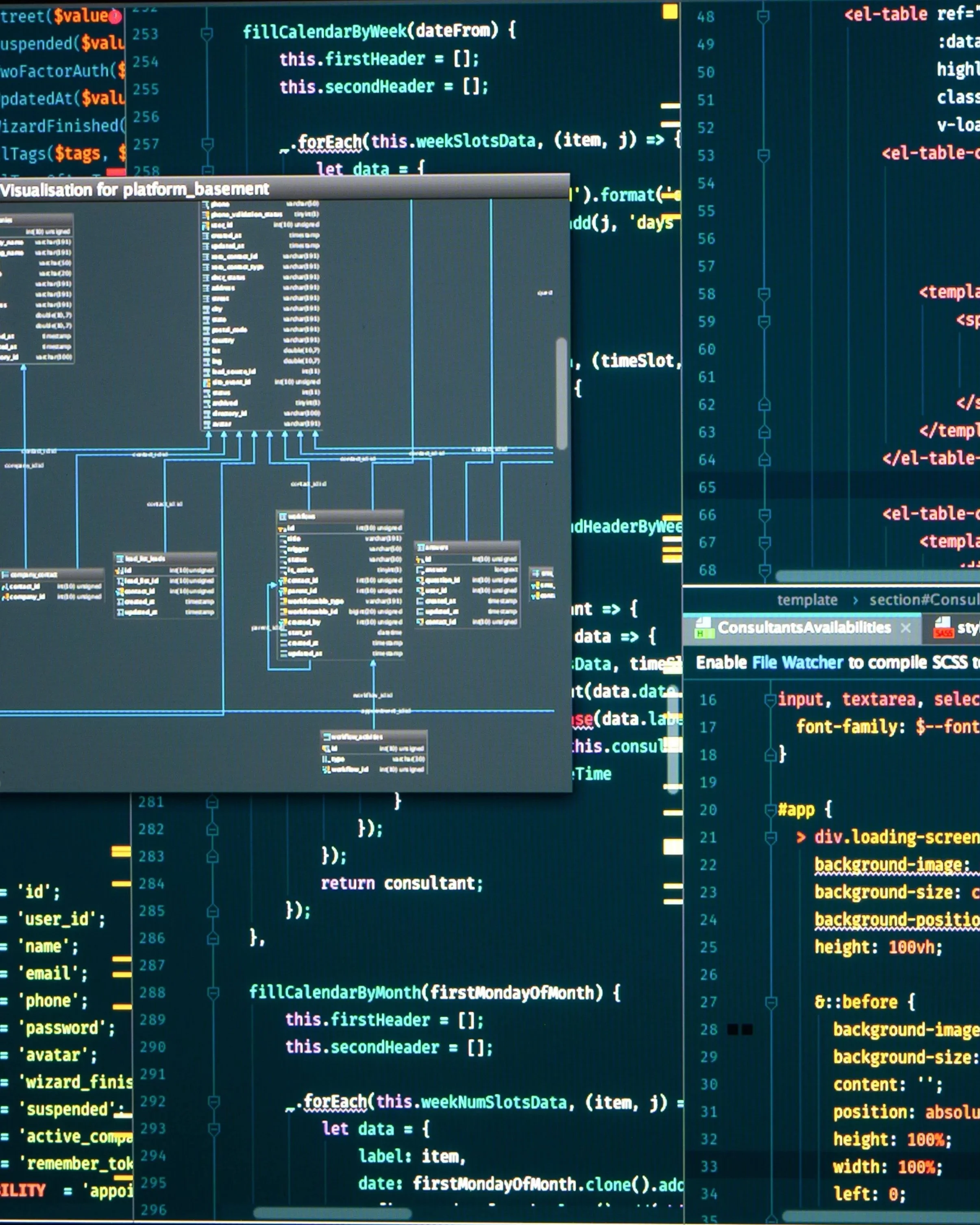Click the SASS file icon on style tab
The width and height of the screenshot is (980, 1225).
943,628
